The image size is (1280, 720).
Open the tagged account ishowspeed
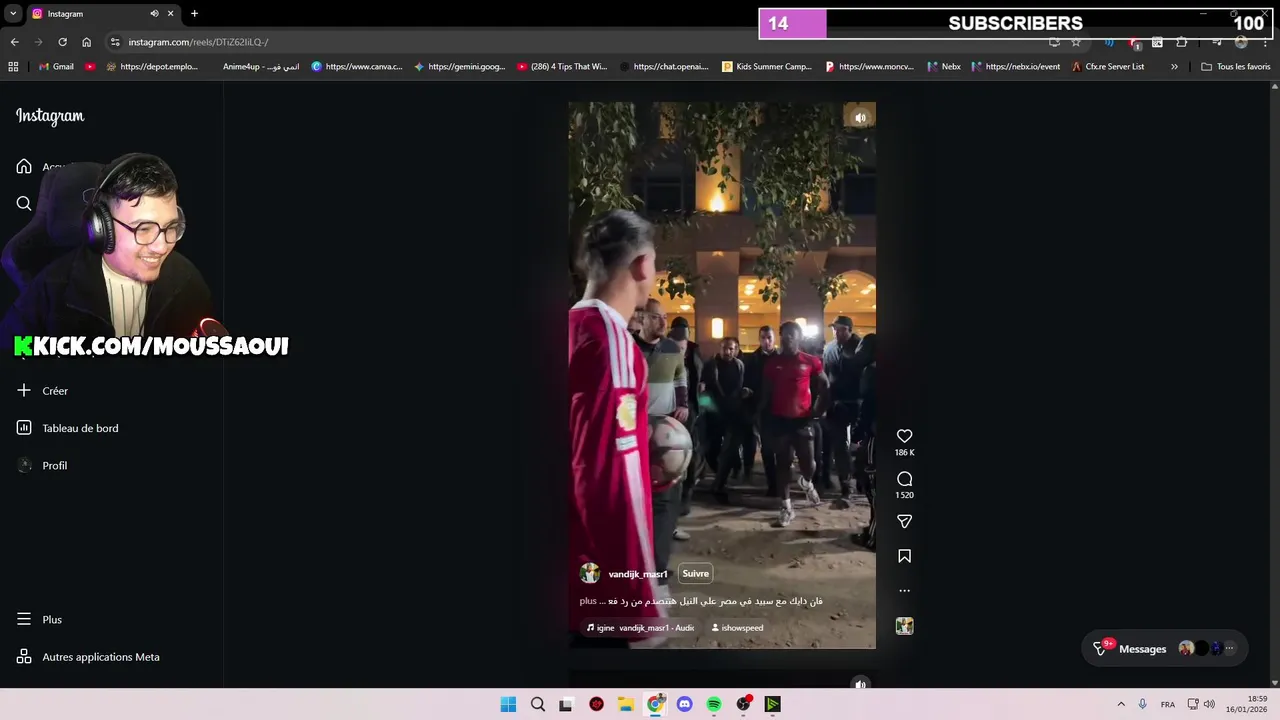[737, 628]
